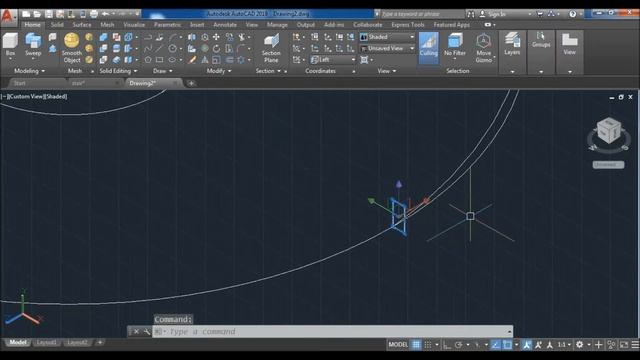Click the Plot printer icon

(x=94, y=14)
